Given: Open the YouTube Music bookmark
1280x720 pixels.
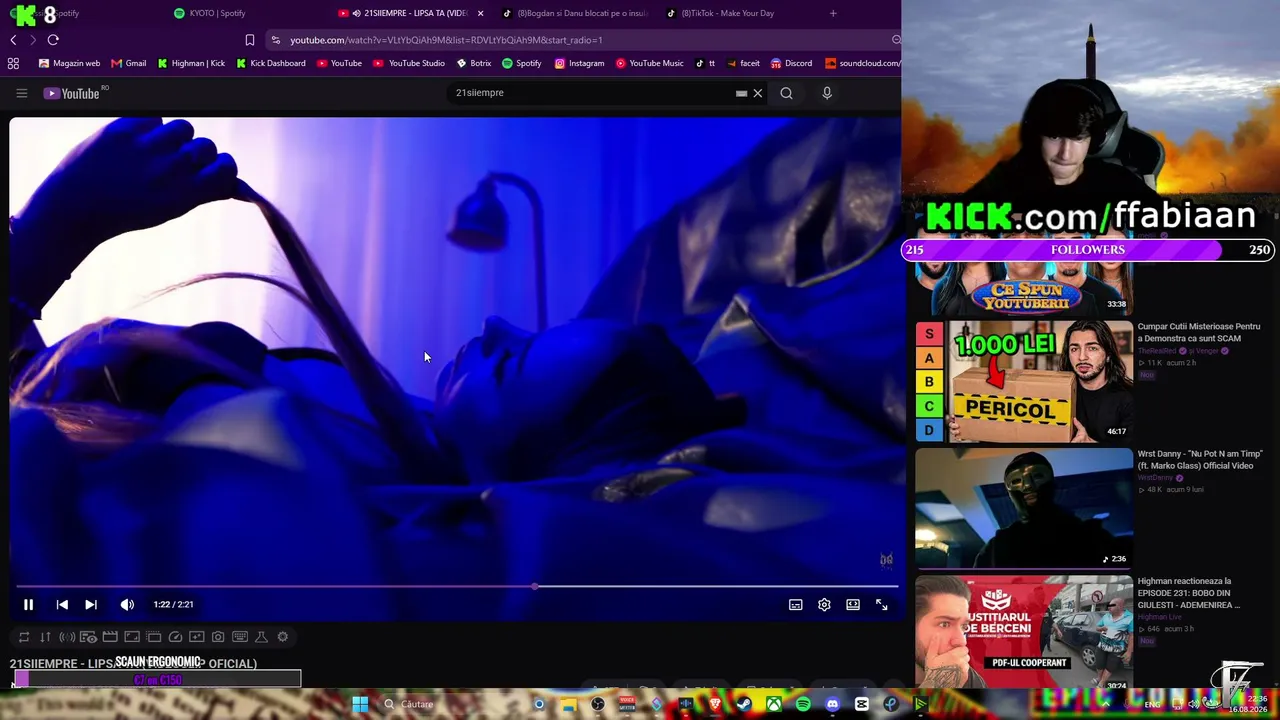Looking at the screenshot, I should (649, 63).
